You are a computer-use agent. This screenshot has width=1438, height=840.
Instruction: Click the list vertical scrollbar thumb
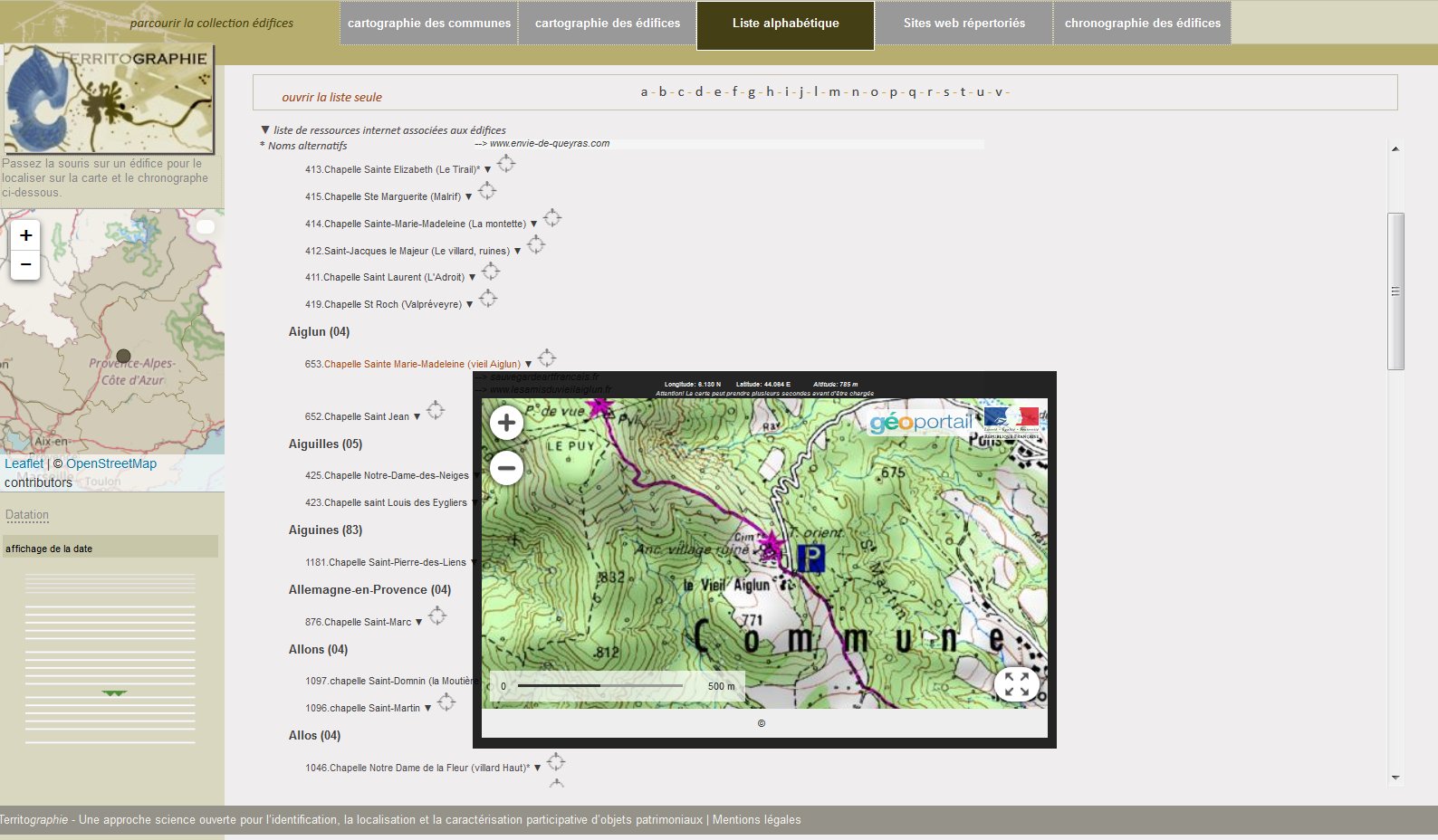click(1395, 291)
